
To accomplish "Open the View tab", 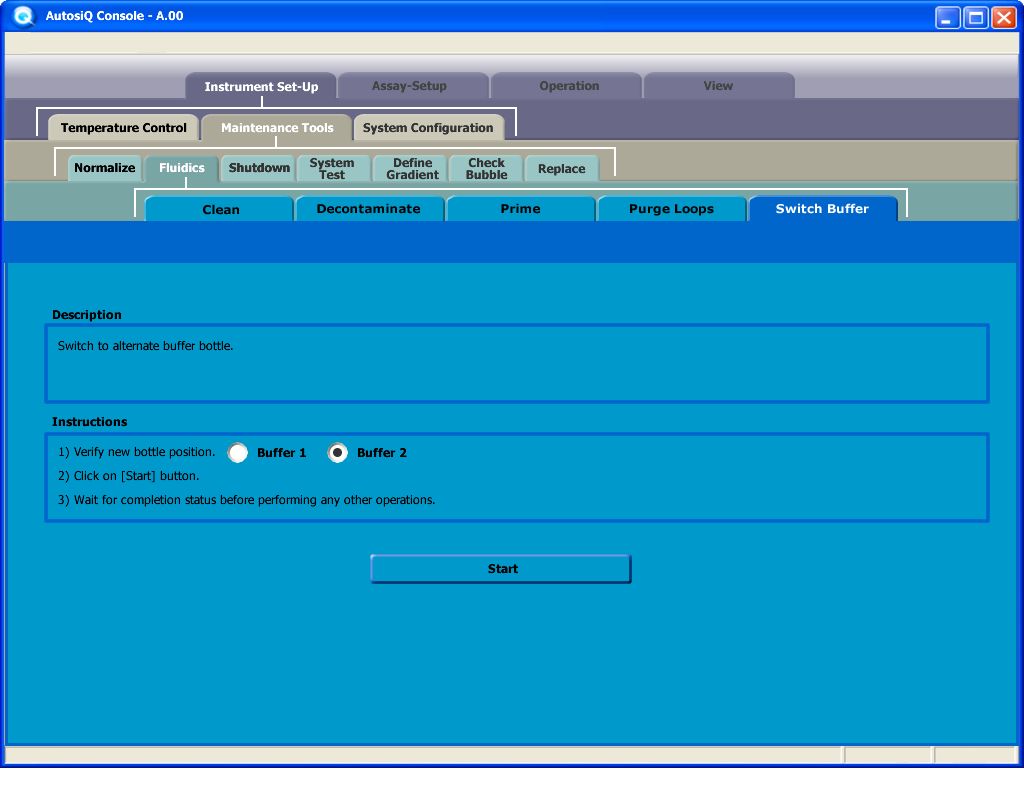I will pos(718,86).
